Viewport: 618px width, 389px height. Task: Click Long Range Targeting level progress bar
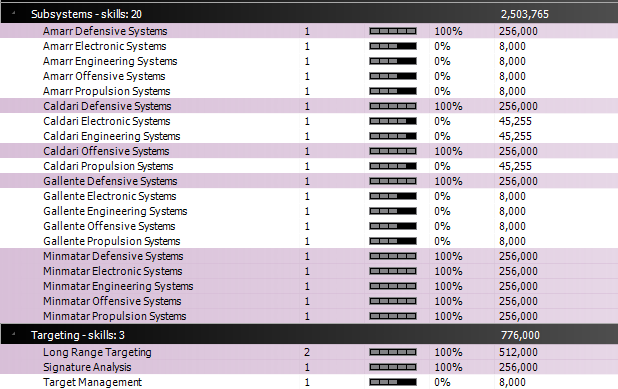tap(393, 352)
